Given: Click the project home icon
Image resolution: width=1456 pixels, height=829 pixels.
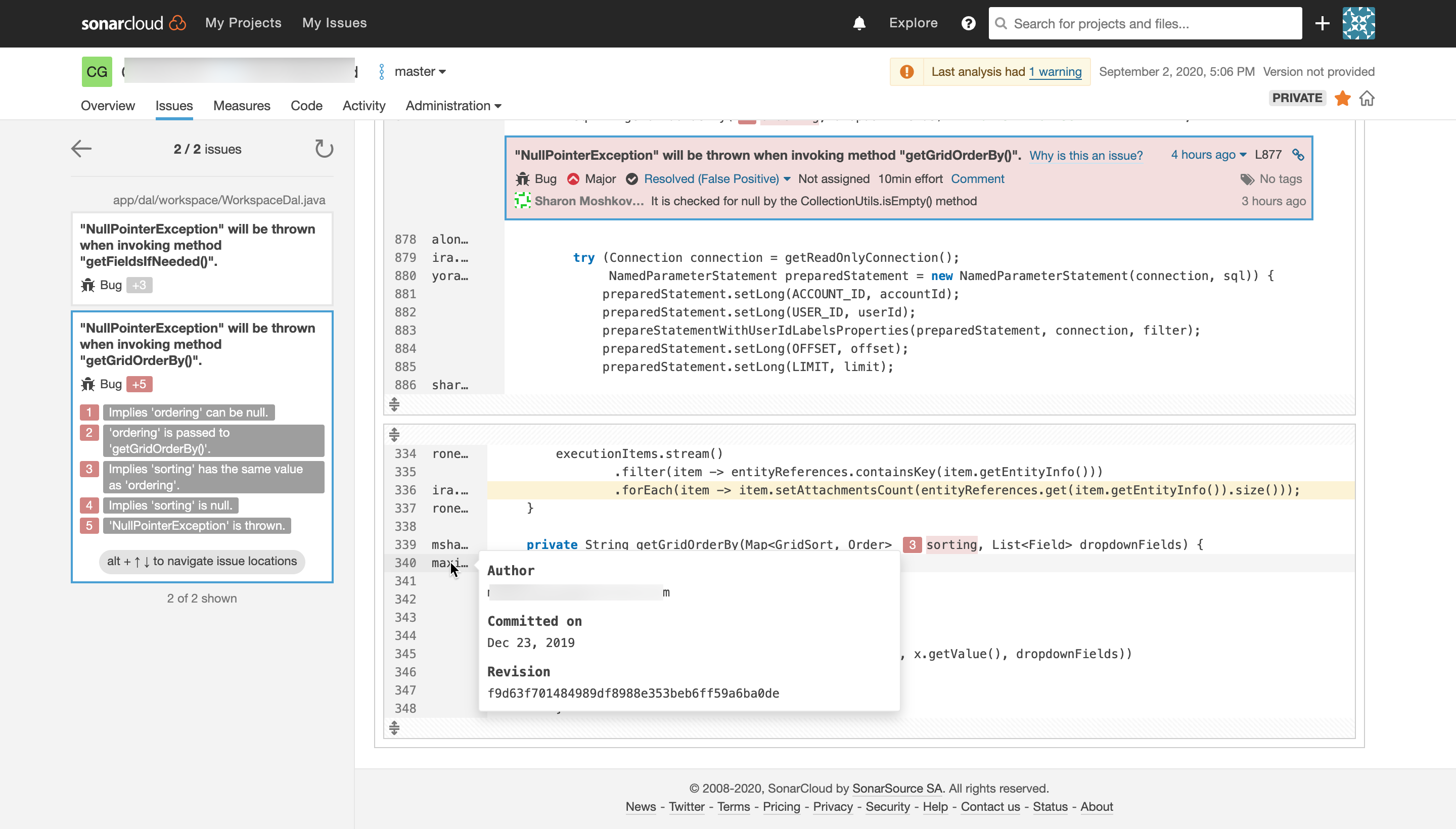Looking at the screenshot, I should (1367, 98).
